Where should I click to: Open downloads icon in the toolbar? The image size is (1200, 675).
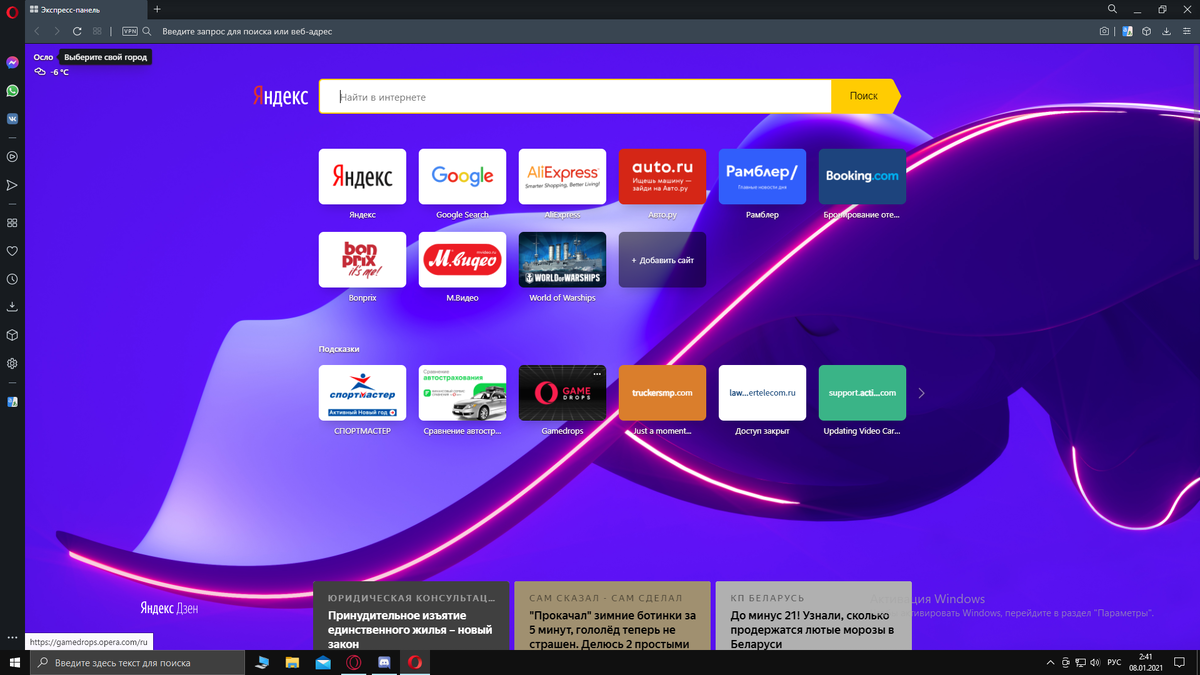point(1166,31)
